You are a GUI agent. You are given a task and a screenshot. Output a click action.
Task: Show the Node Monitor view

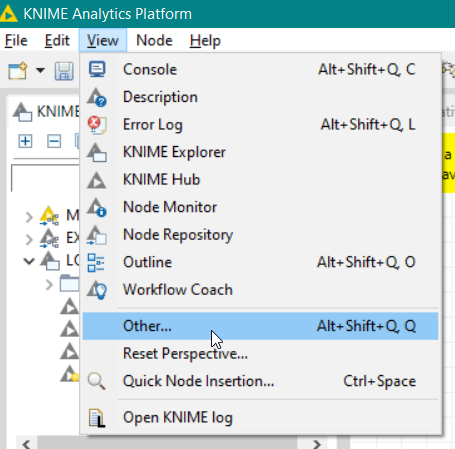pos(260,207)
